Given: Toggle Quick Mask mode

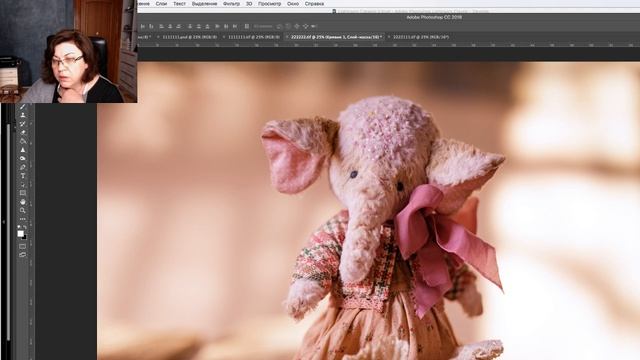Looking at the screenshot, I should (x=23, y=247).
